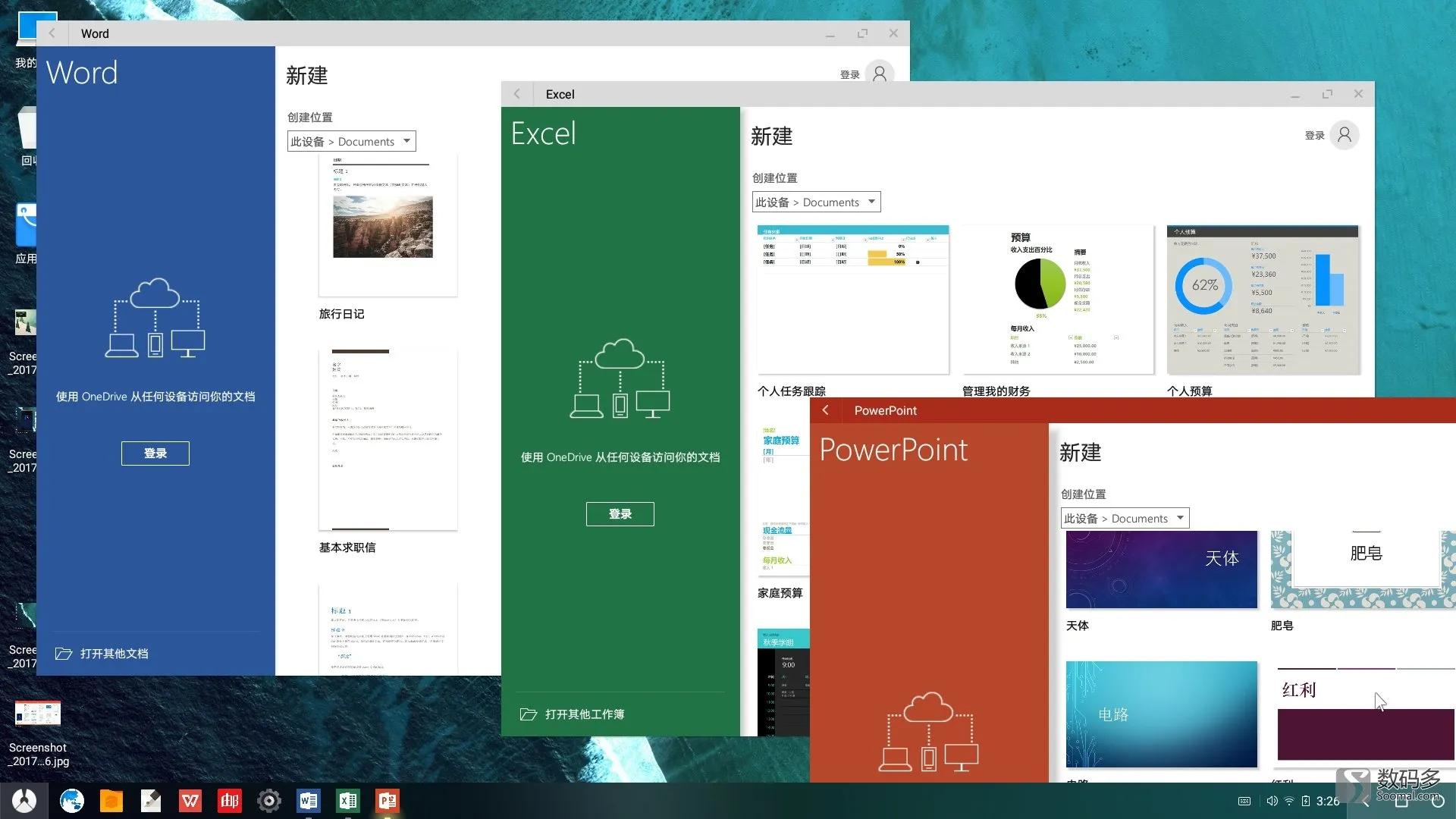Click the account avatar icon in Excel

tap(1344, 135)
